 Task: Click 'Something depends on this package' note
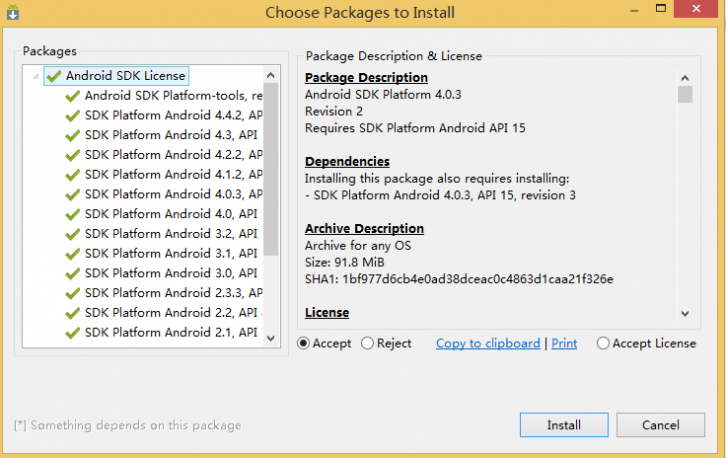click(128, 425)
